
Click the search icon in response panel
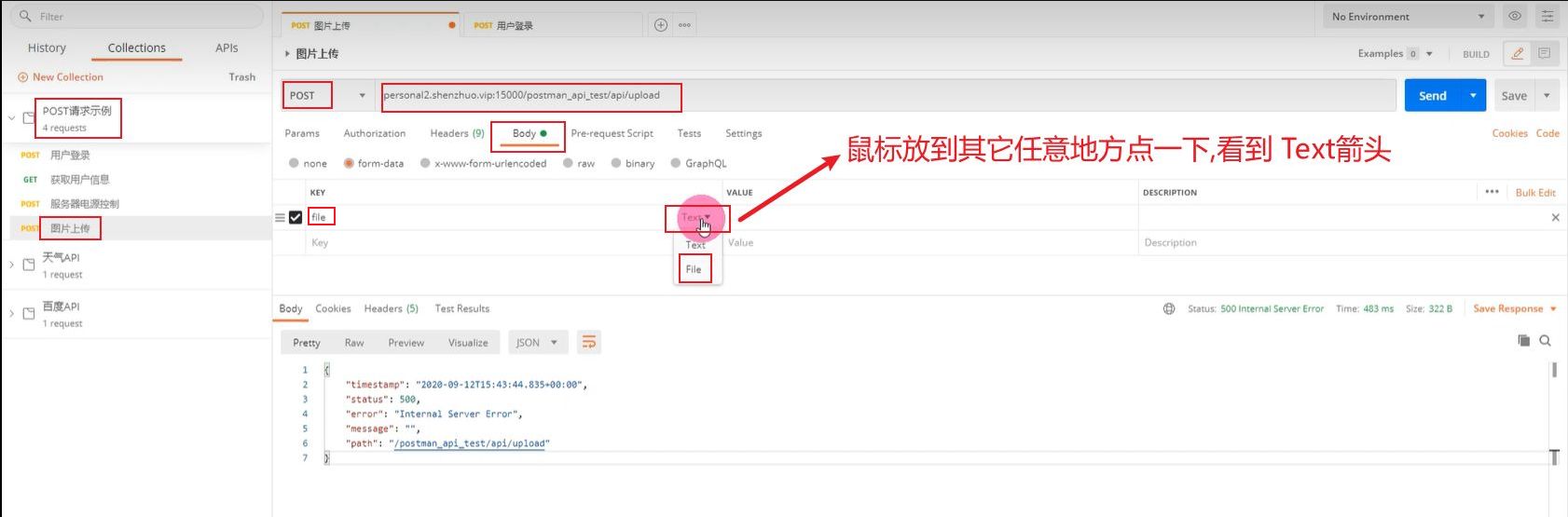1545,341
